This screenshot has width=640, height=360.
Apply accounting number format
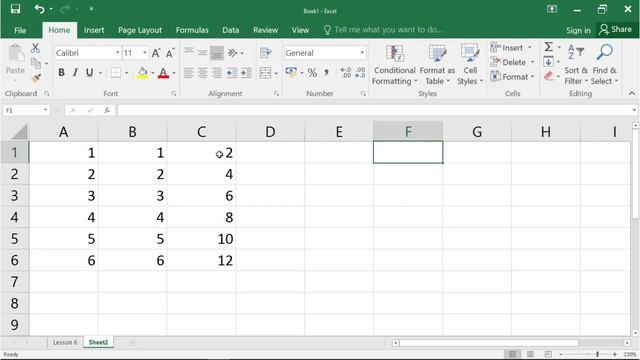[x=291, y=73]
